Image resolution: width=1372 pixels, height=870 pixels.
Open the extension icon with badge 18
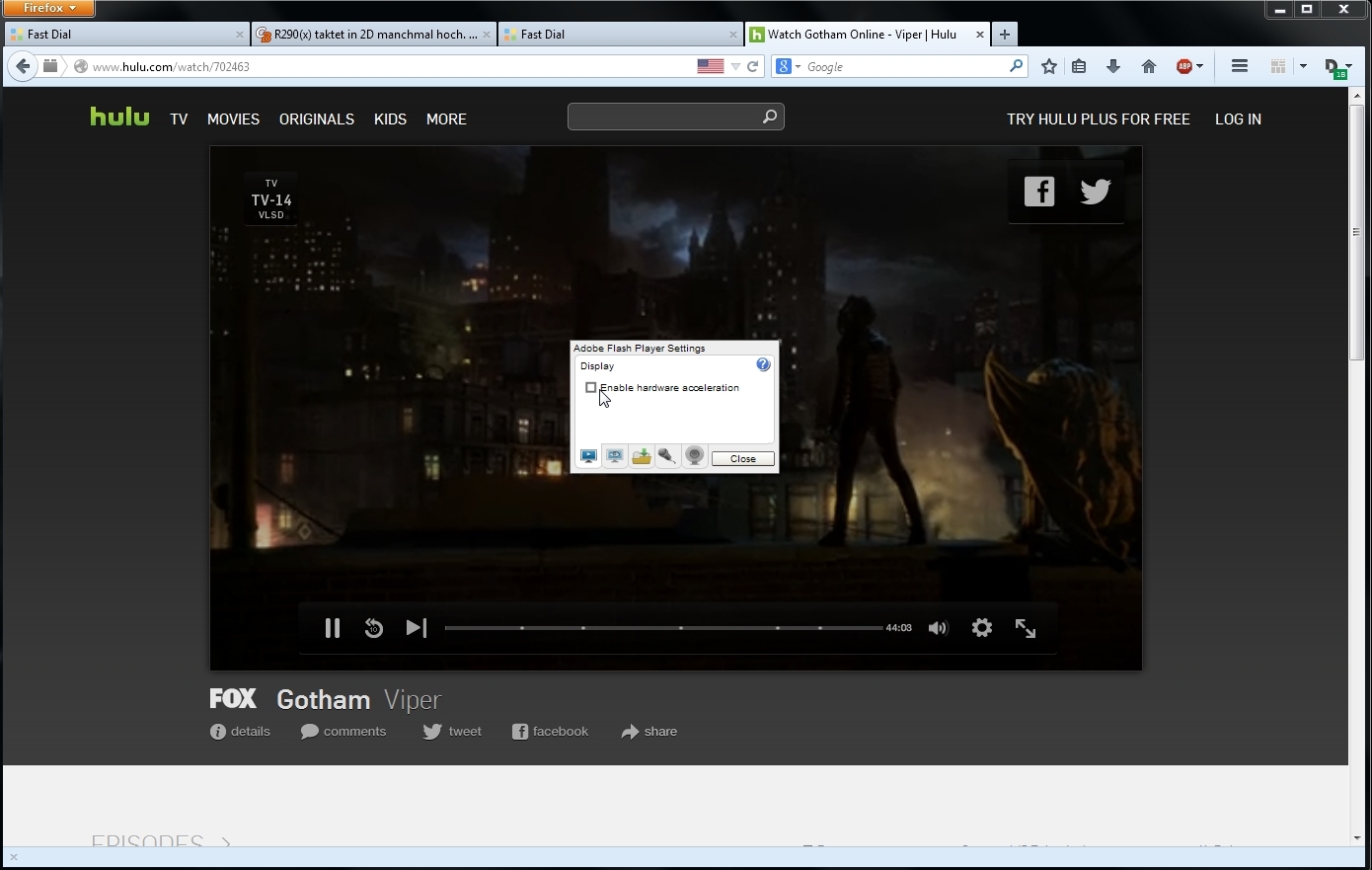tap(1335, 67)
